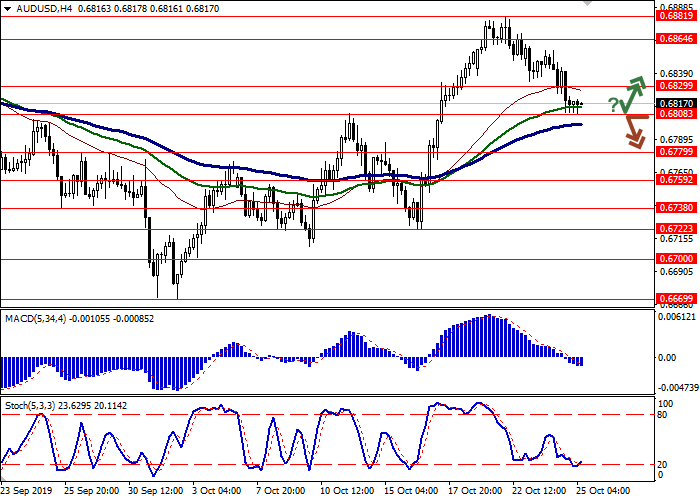Click the green question mark symbol
700x500 pixels.
tap(612, 104)
